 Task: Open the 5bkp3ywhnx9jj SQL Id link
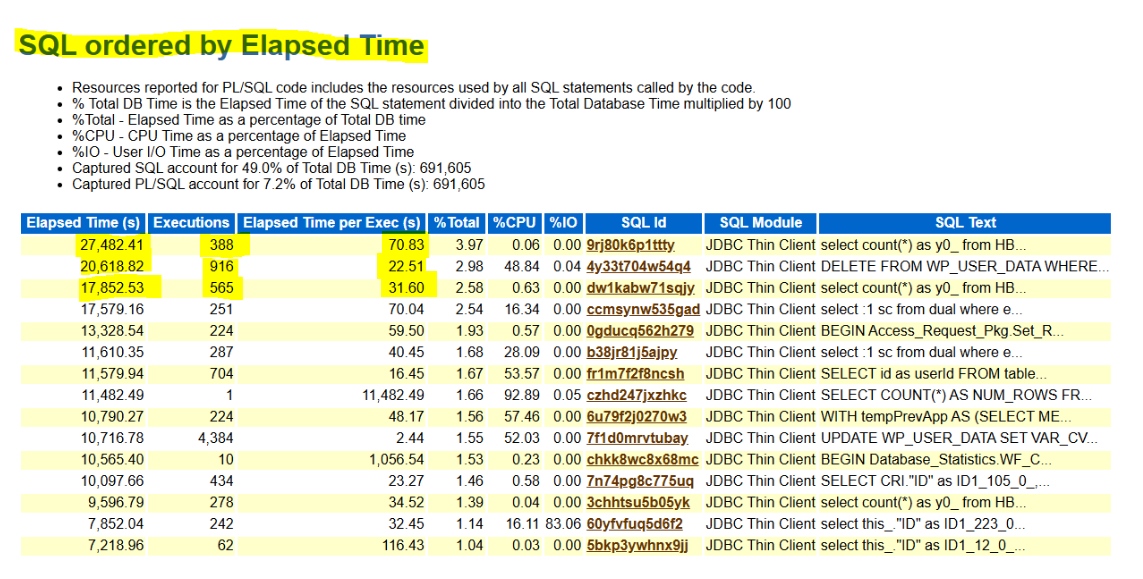pos(637,546)
